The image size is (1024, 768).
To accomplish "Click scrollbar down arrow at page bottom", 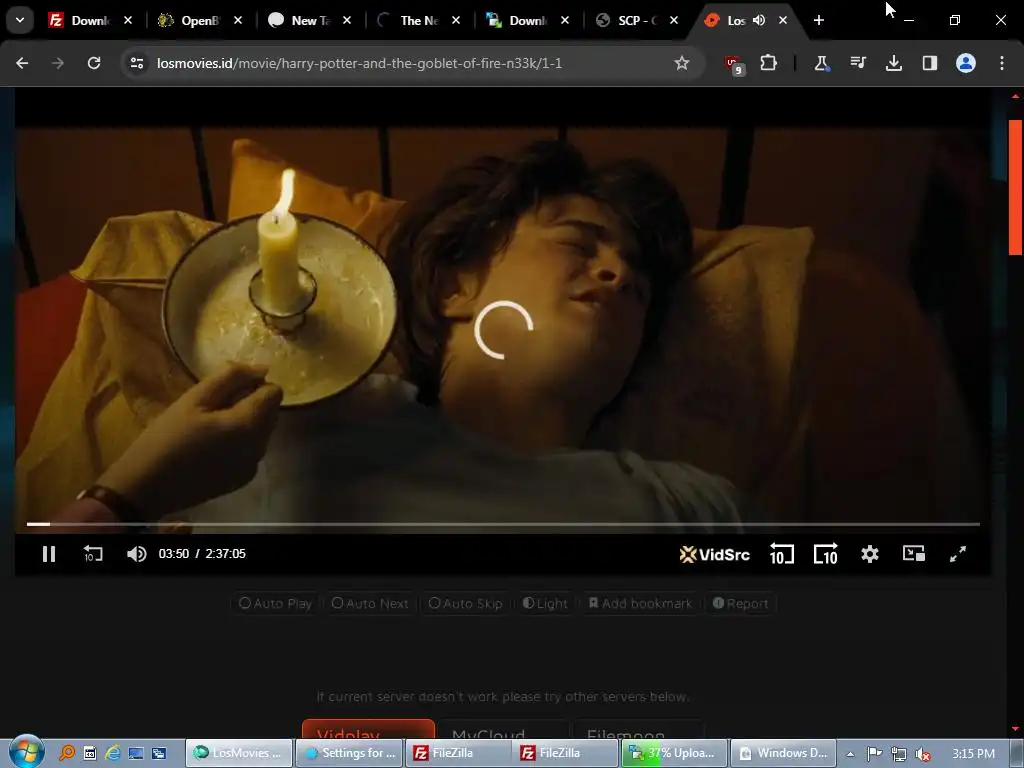I will point(1016,729).
